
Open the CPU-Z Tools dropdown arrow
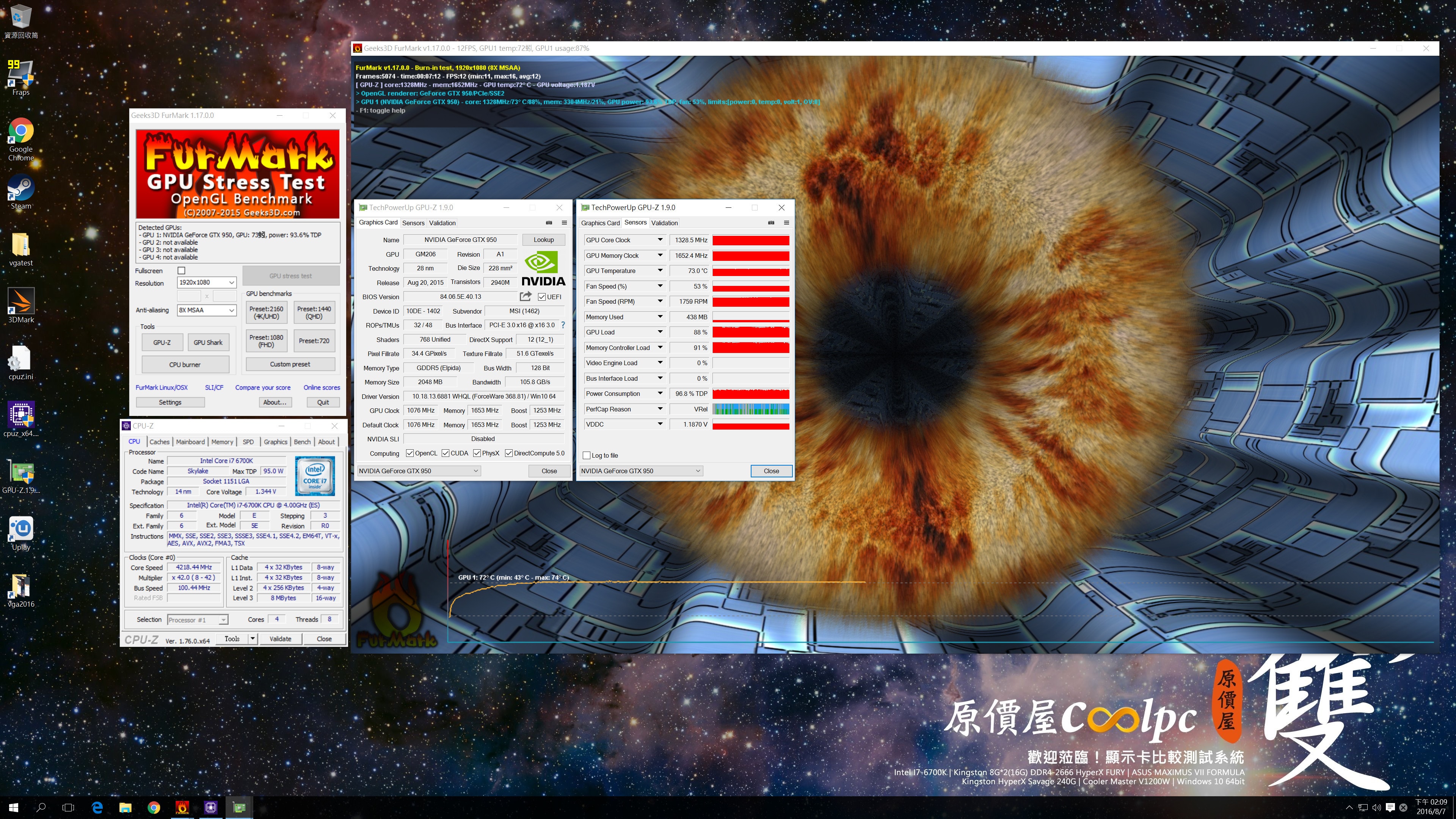(253, 639)
